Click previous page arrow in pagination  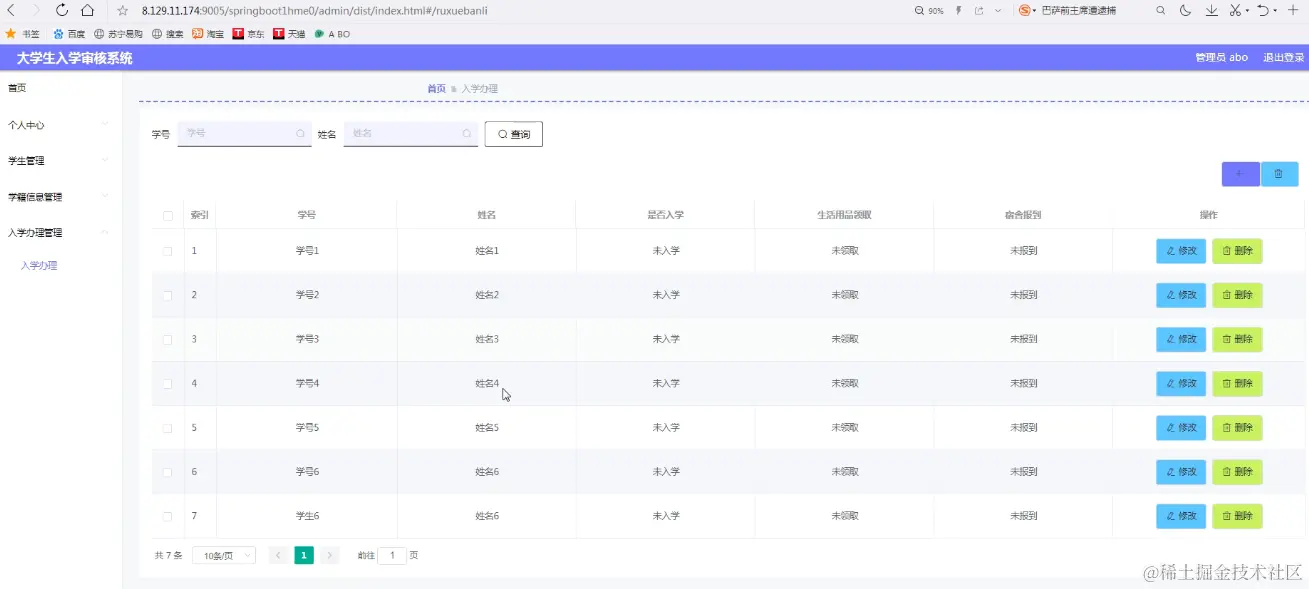(x=278, y=555)
